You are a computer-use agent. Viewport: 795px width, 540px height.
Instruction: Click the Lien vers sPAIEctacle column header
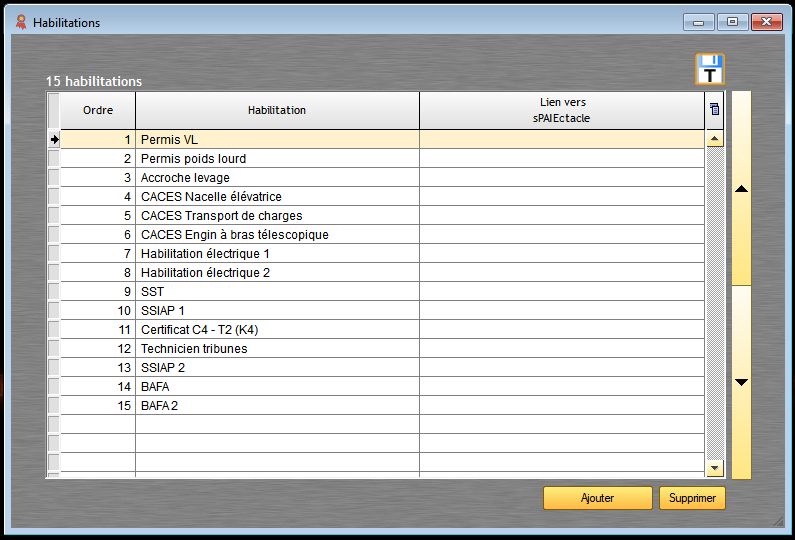(561, 110)
